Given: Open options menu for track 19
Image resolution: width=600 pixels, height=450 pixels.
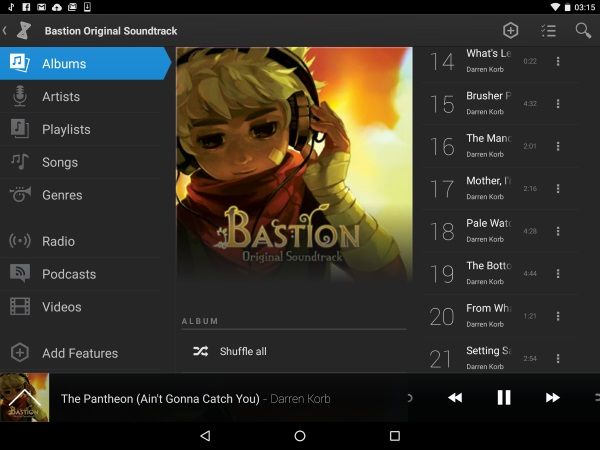Looking at the screenshot, I should click(x=558, y=274).
